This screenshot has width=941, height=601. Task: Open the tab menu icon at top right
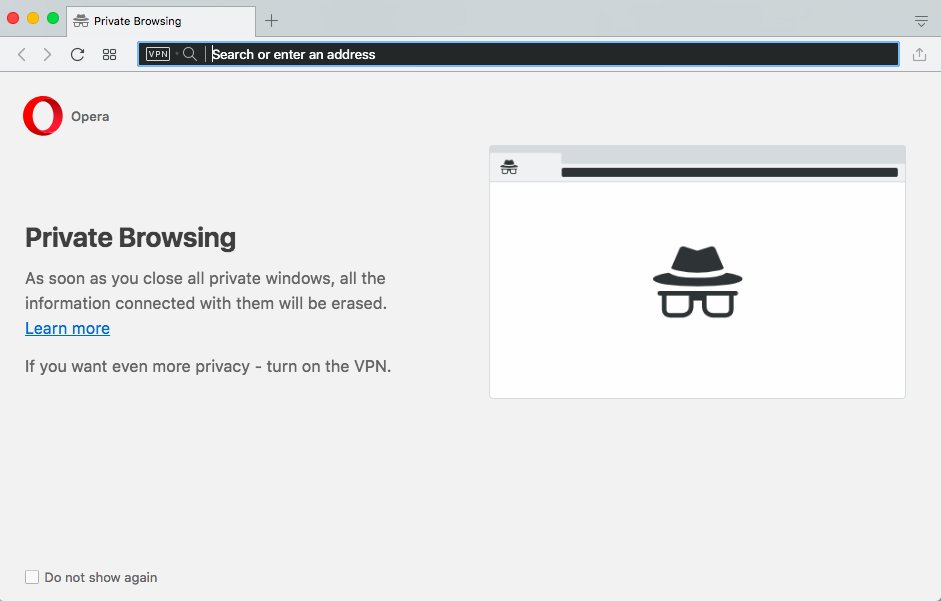[921, 22]
